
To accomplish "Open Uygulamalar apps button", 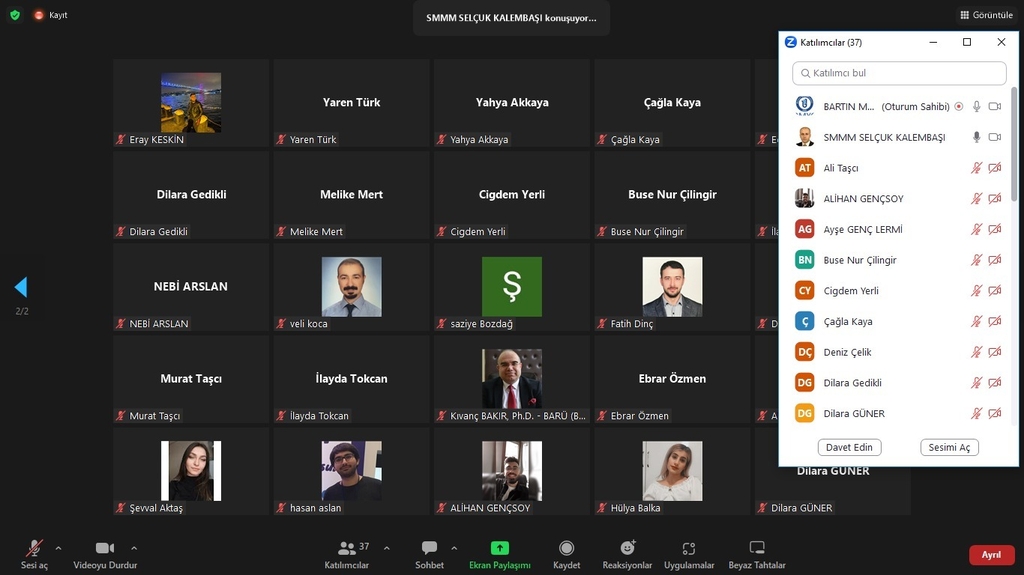I will pyautogui.click(x=689, y=554).
